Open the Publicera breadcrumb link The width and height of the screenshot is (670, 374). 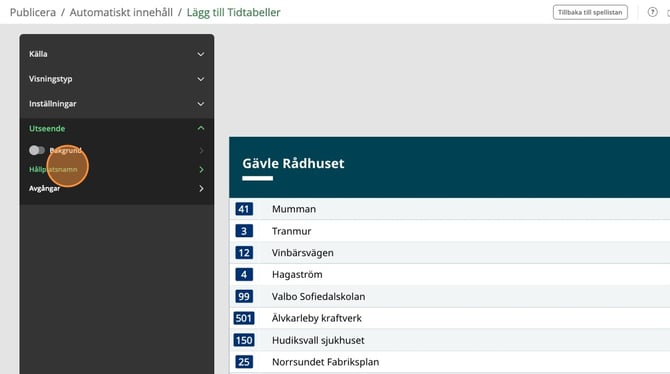coord(33,12)
